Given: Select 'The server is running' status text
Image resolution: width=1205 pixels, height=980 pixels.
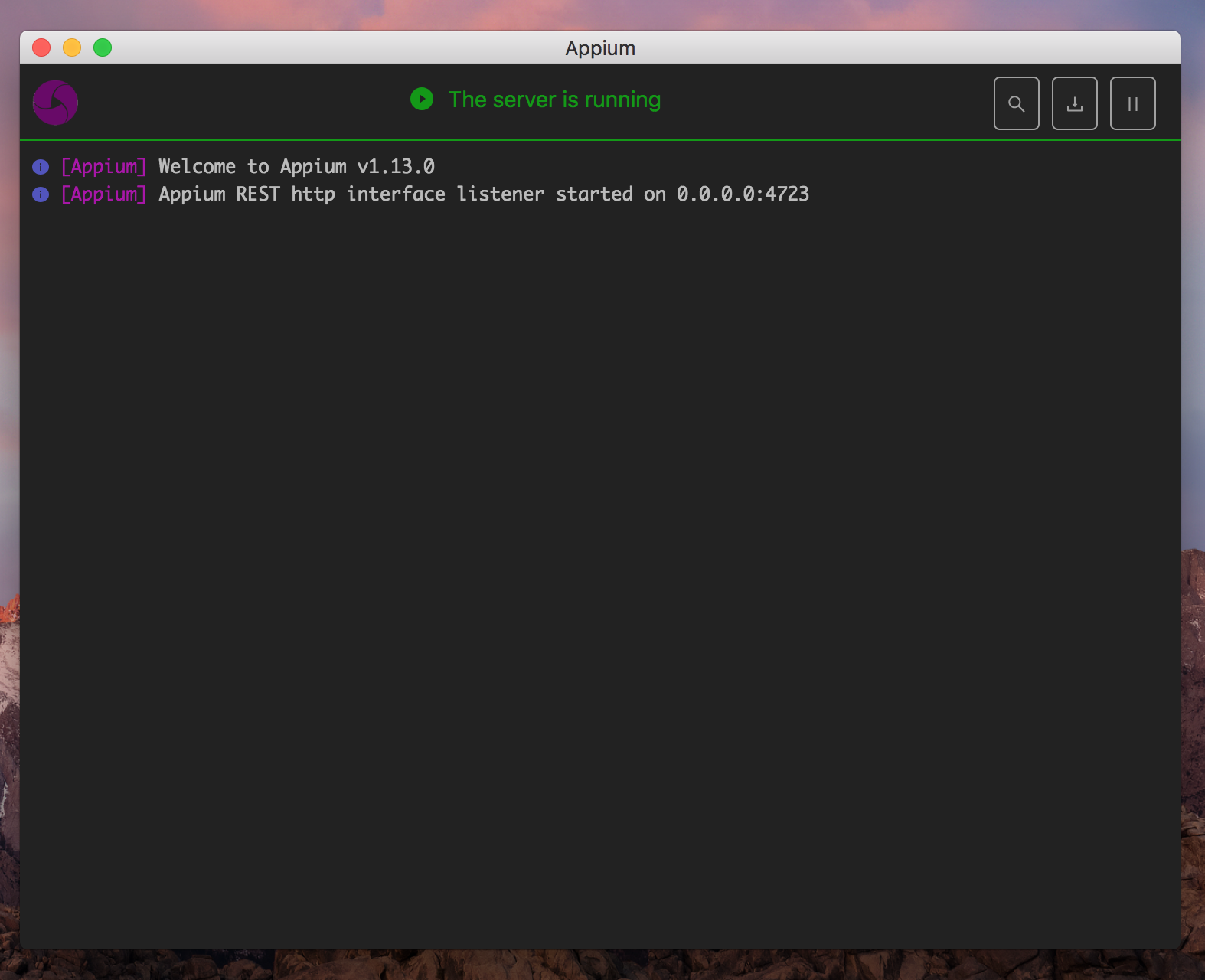Looking at the screenshot, I should pos(554,100).
